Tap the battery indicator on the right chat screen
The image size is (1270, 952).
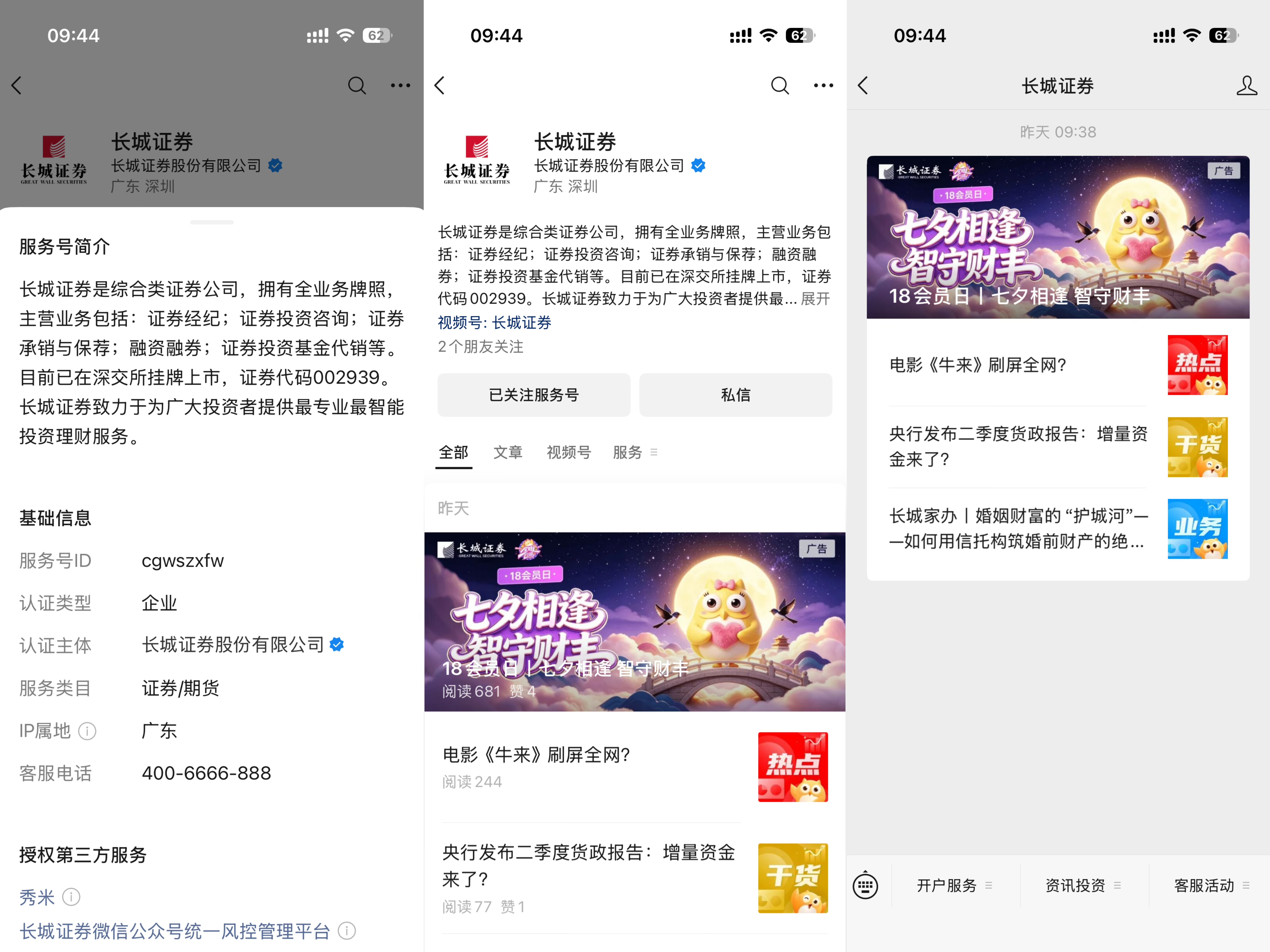[1224, 36]
